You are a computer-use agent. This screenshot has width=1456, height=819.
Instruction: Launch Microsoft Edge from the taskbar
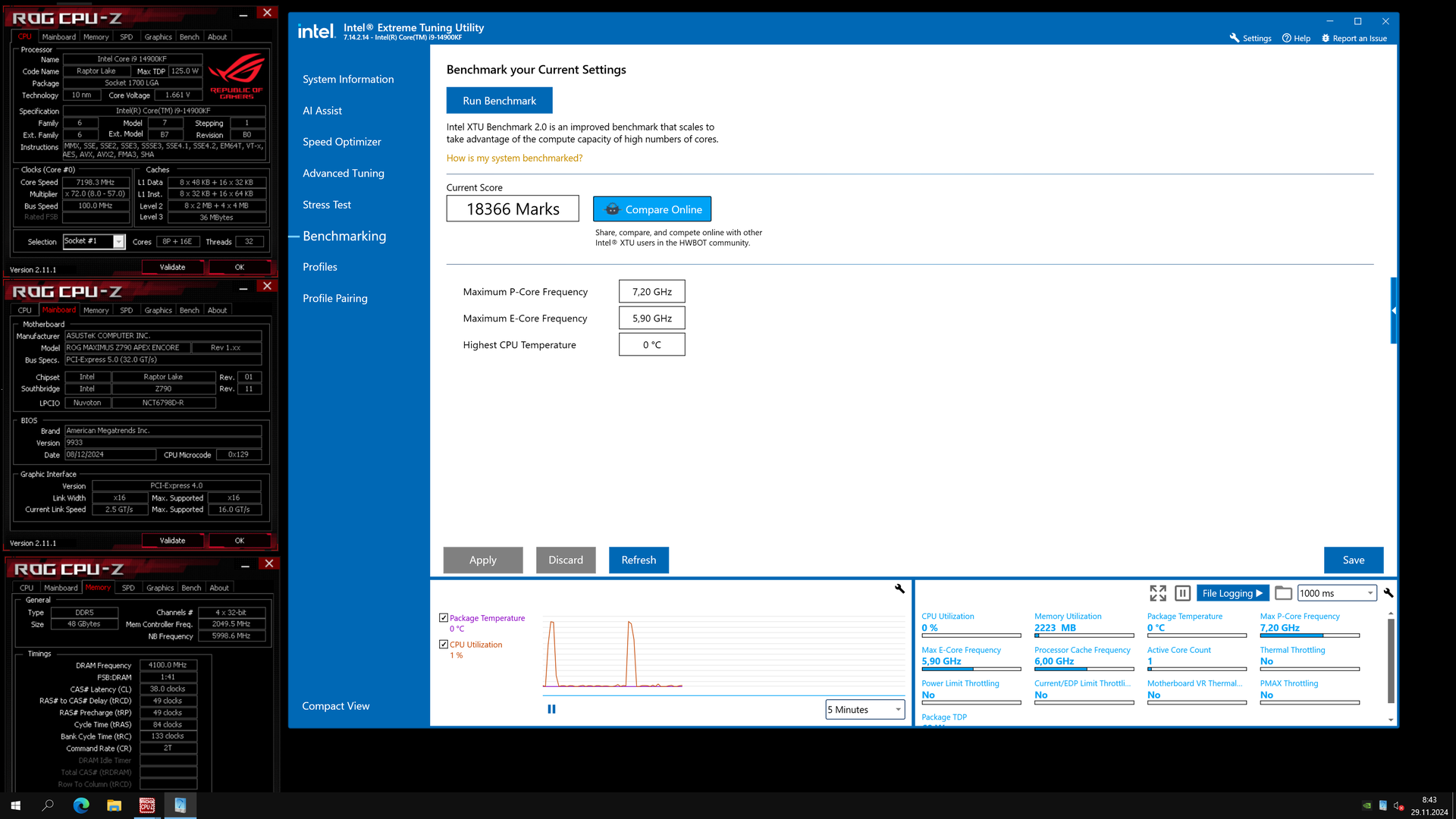pos(81,805)
